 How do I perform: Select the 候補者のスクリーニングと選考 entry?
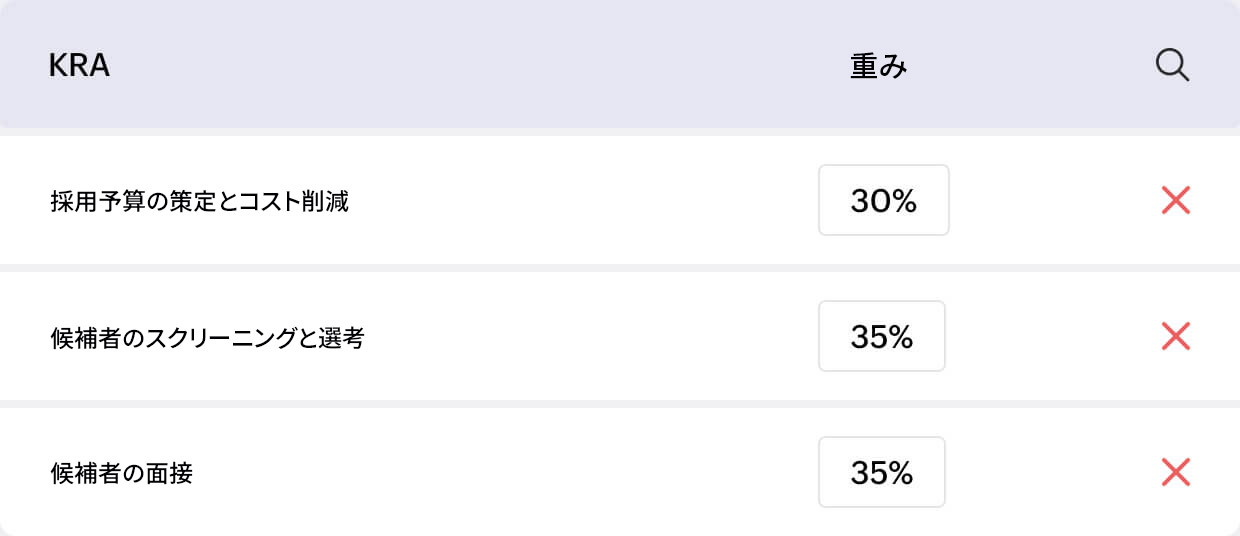point(207,338)
